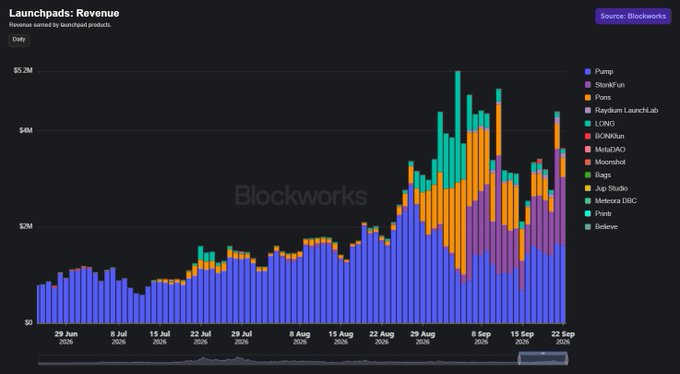The height and width of the screenshot is (374, 680).
Task: Toggle LONG series in legend
Action: [x=600, y=124]
